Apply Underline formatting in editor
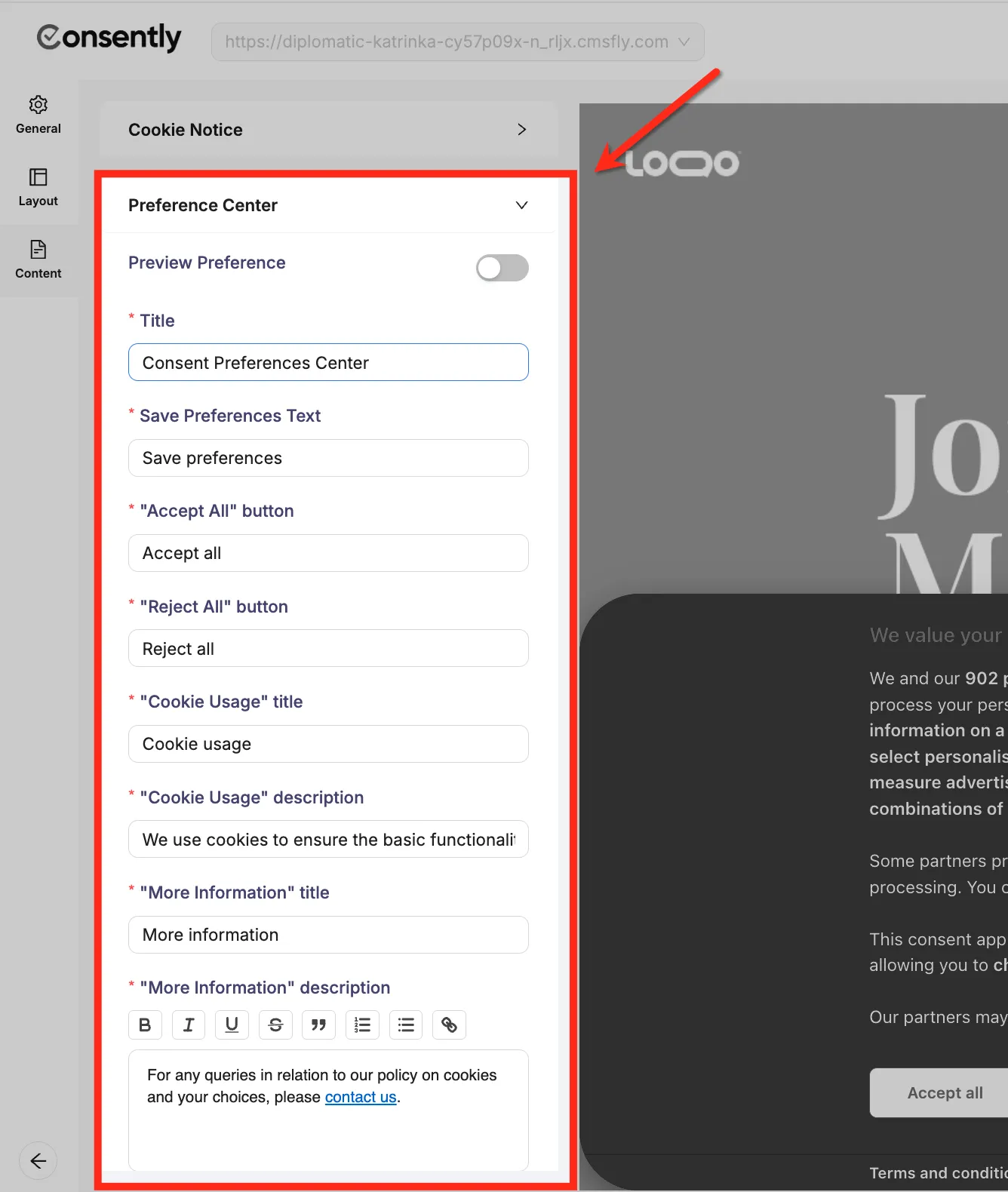The width and height of the screenshot is (1008, 1192). tap(232, 1025)
